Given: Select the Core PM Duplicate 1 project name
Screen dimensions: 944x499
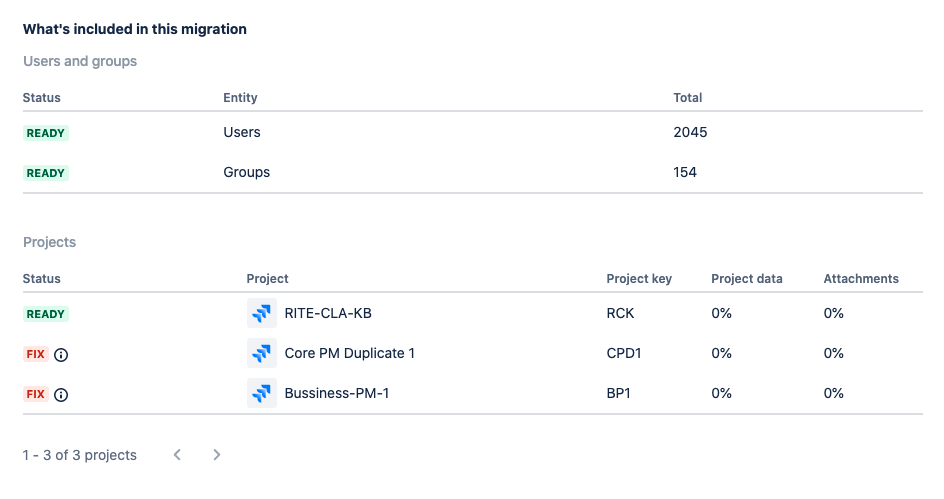Looking at the screenshot, I should (x=349, y=353).
